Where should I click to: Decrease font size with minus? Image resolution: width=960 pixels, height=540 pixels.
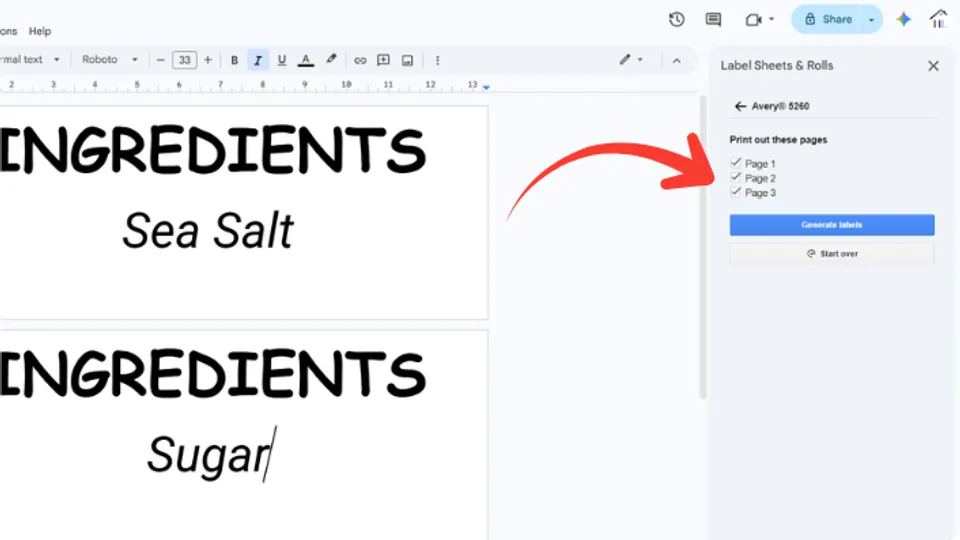click(x=160, y=60)
